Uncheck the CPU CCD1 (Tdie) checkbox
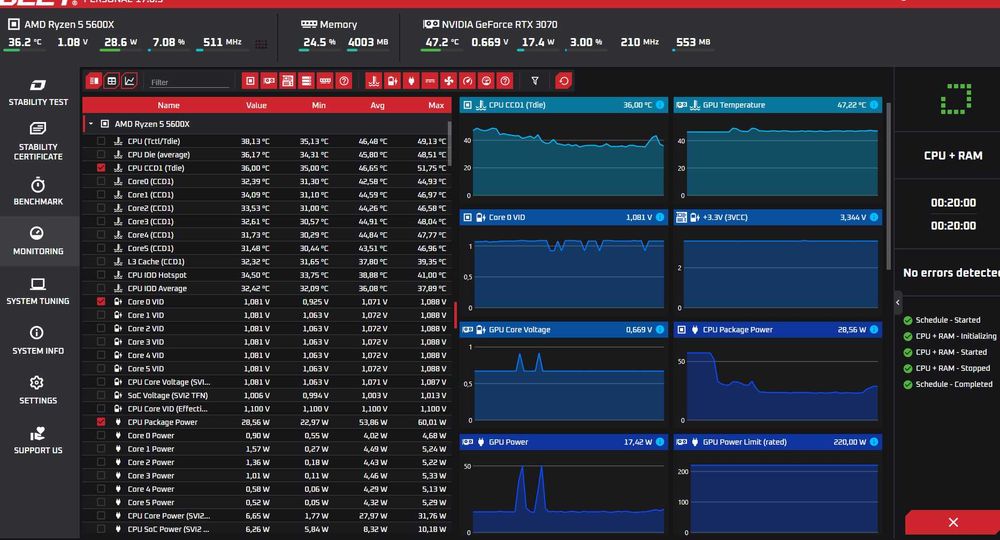The width and height of the screenshot is (1000, 540). [101, 168]
